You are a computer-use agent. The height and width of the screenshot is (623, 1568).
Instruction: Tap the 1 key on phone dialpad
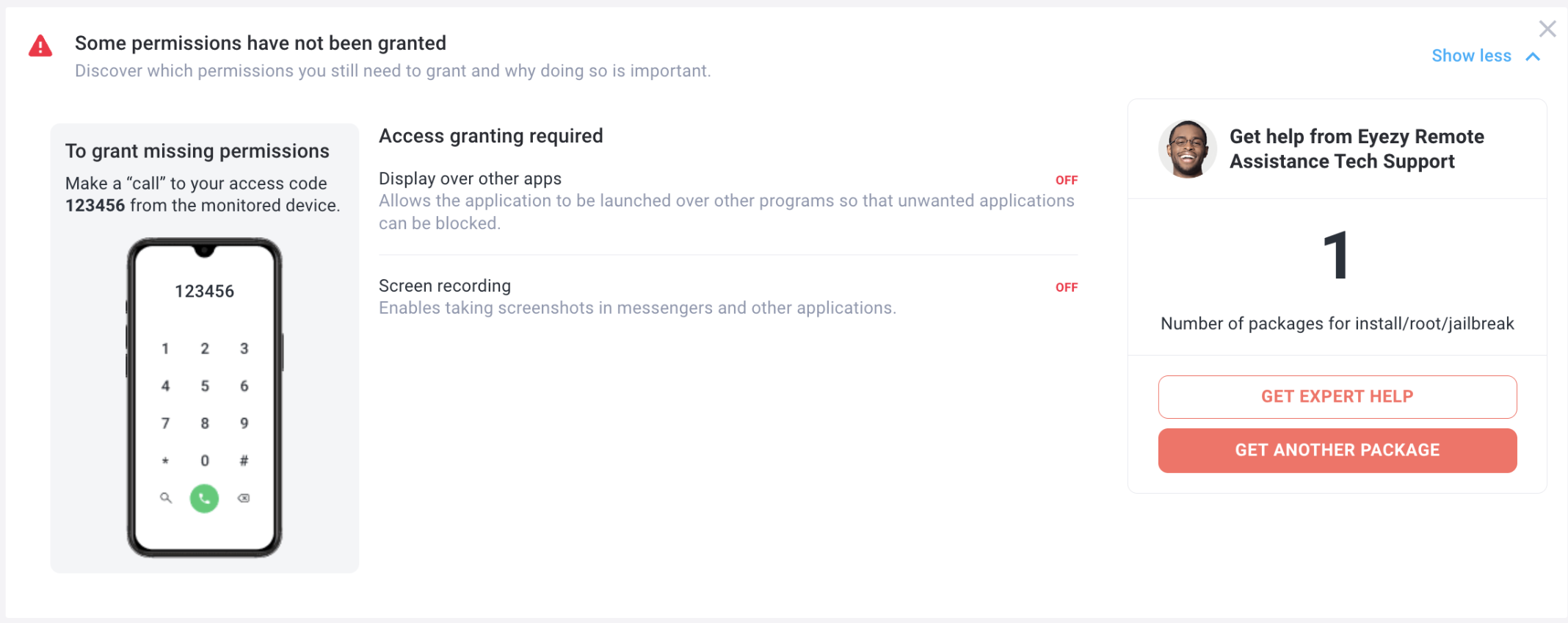coord(165,348)
